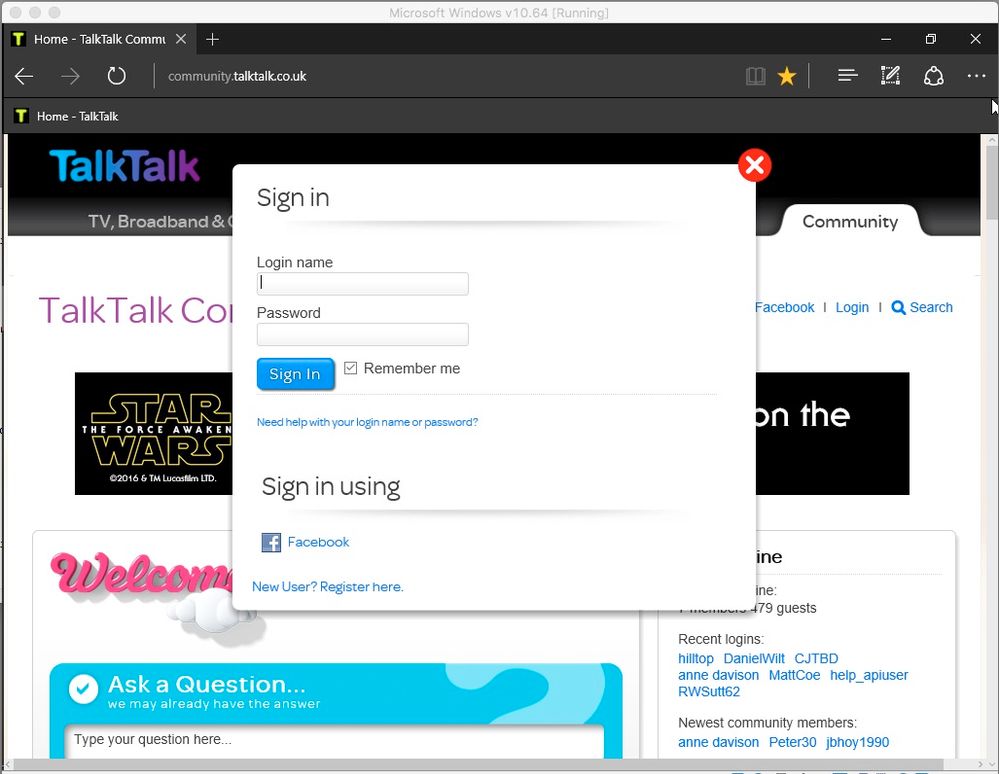Open help_apiuser profile link
Viewport: 999px width, 774px height.
[869, 675]
